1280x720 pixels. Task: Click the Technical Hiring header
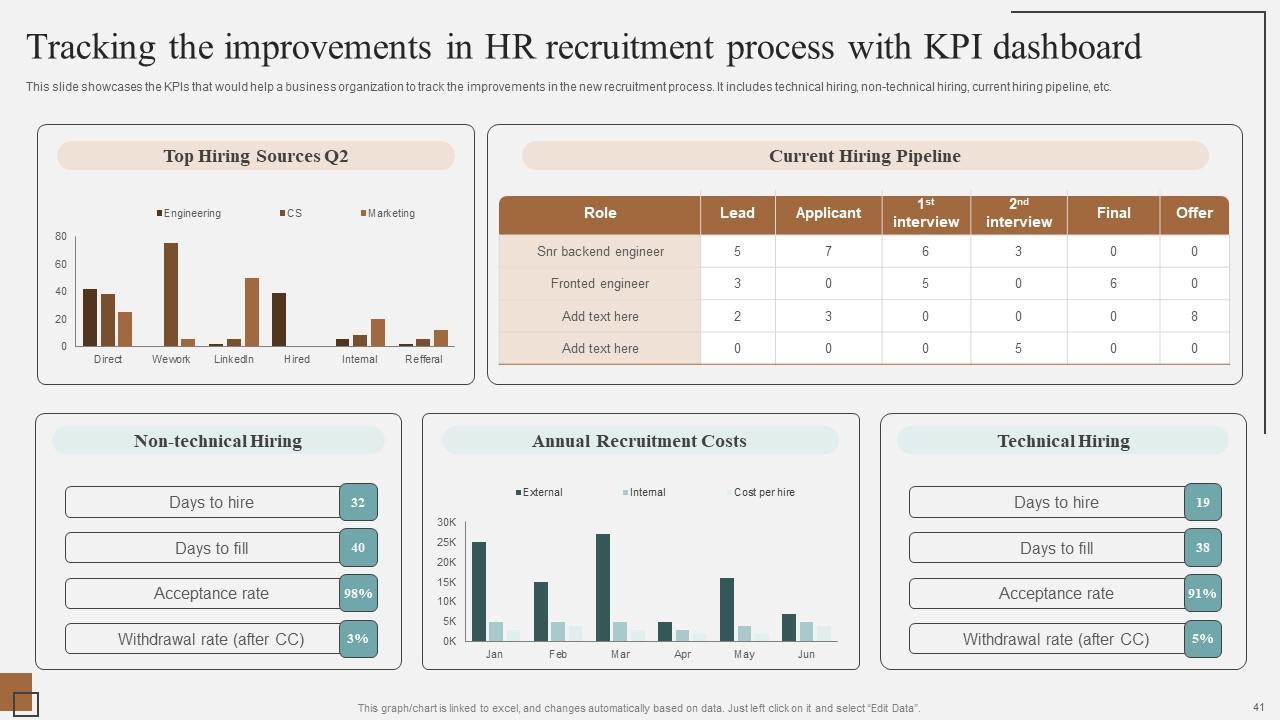1063,441
